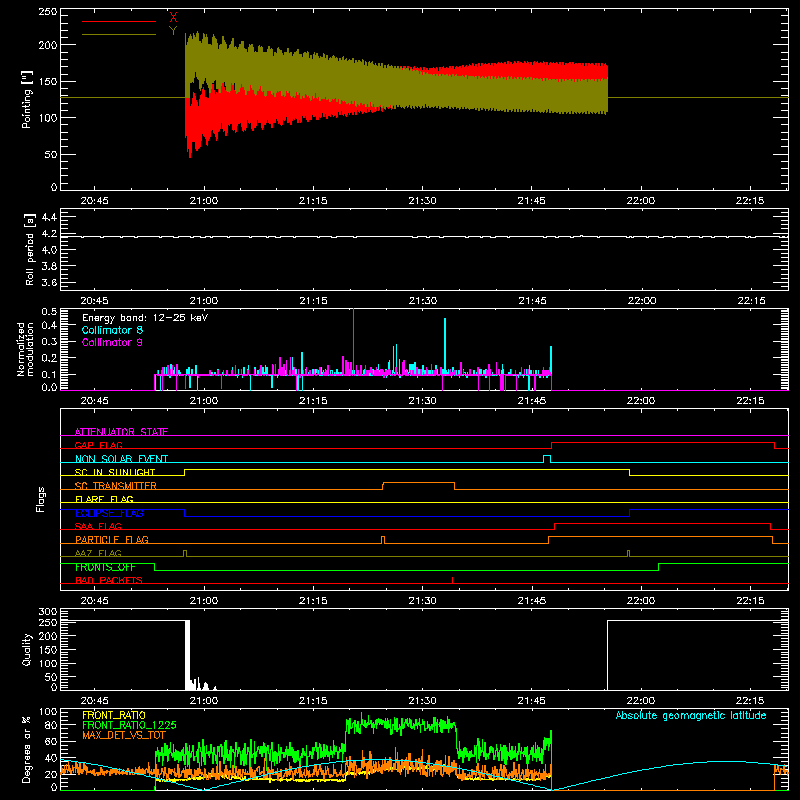Click the FLARE_FLAG label
The height and width of the screenshot is (800, 800).
point(104,499)
